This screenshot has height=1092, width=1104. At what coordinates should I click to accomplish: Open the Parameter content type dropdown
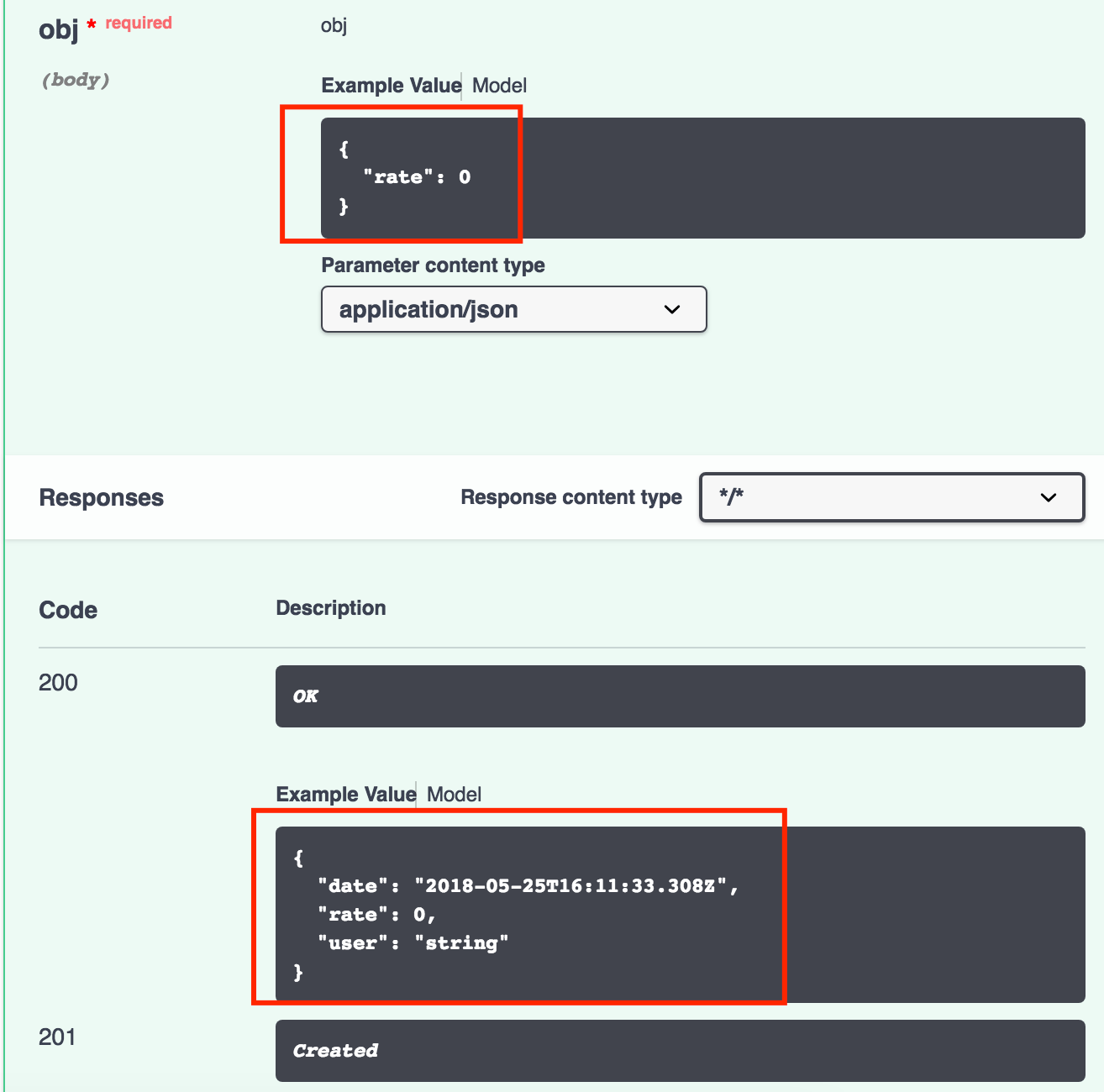513,309
